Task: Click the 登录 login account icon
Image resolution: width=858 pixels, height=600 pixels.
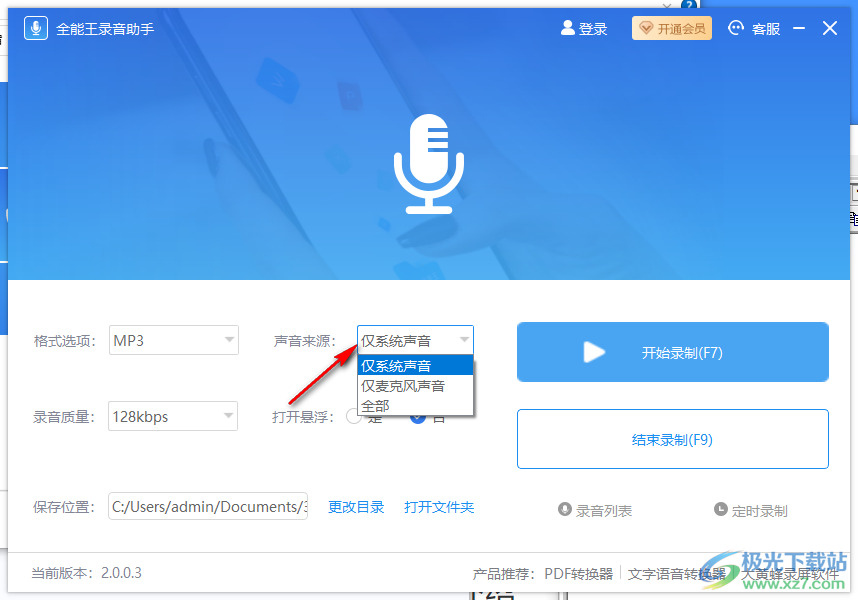Action: 567,28
